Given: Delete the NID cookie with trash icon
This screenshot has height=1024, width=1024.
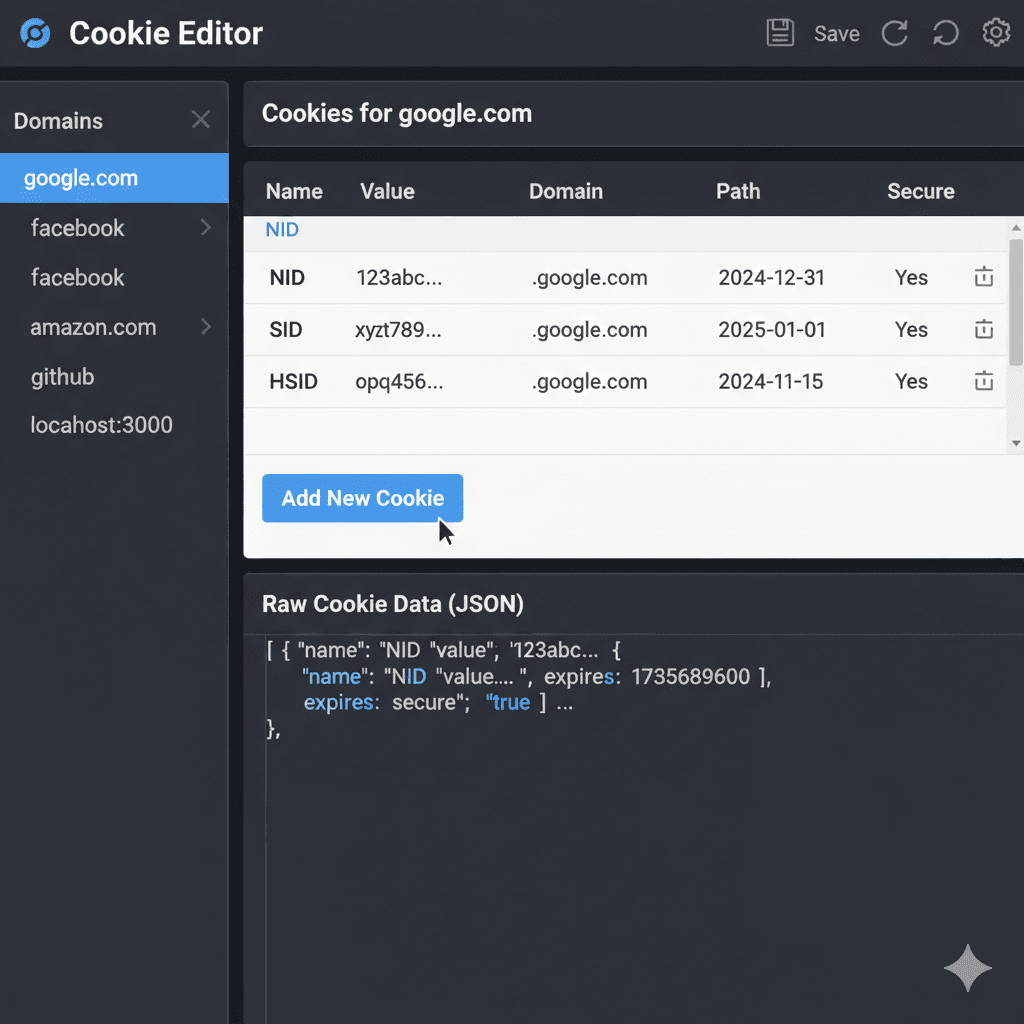Looking at the screenshot, I should click(984, 278).
